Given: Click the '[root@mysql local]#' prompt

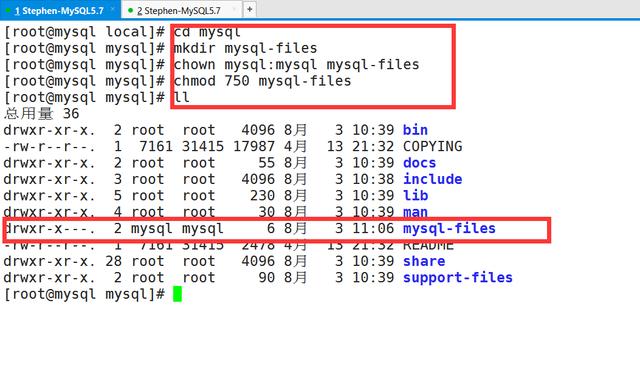Looking at the screenshot, I should (84, 32).
